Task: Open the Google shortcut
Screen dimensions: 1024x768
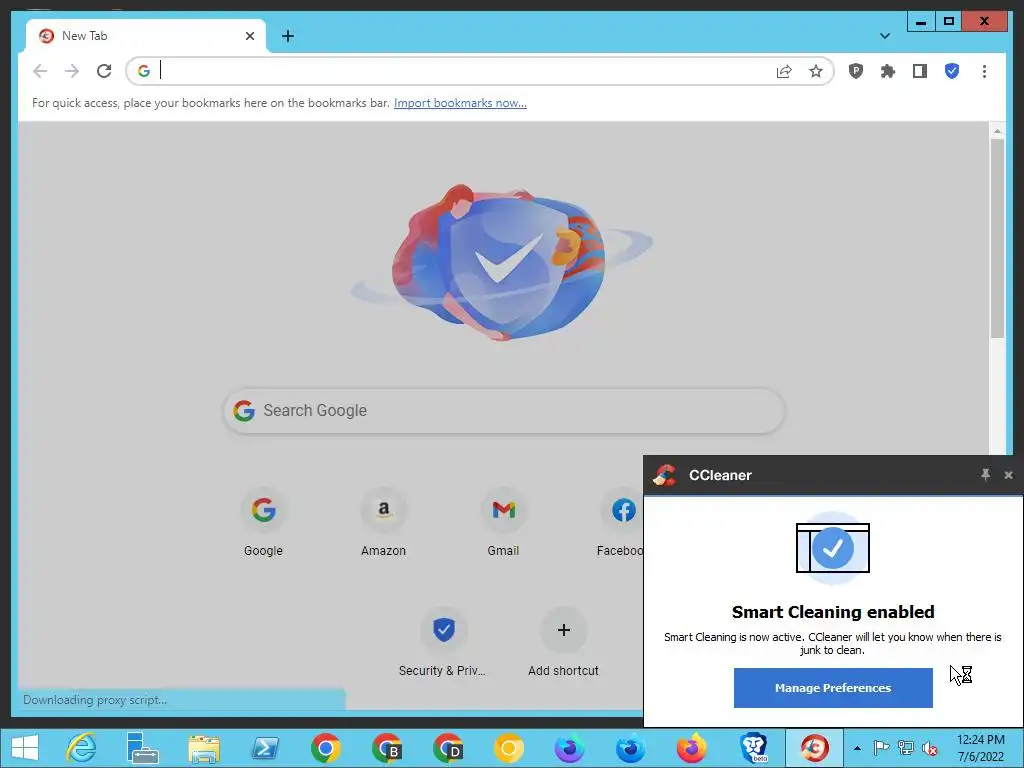Action: (263, 522)
